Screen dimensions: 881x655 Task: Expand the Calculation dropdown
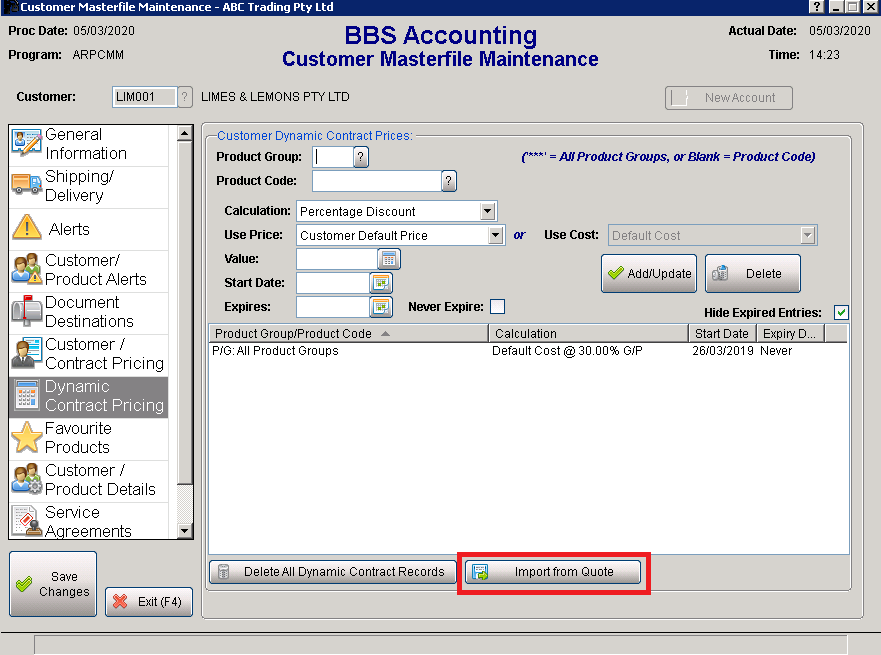coord(487,211)
